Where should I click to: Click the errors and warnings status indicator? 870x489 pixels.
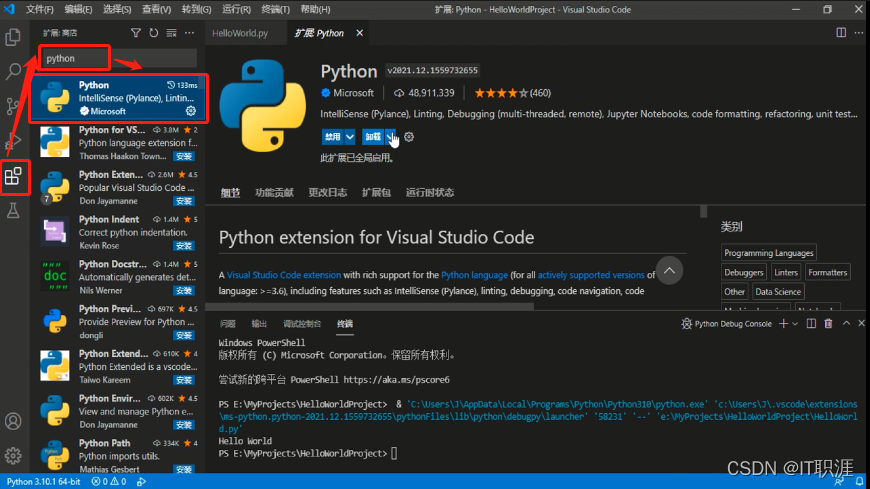(x=109, y=482)
